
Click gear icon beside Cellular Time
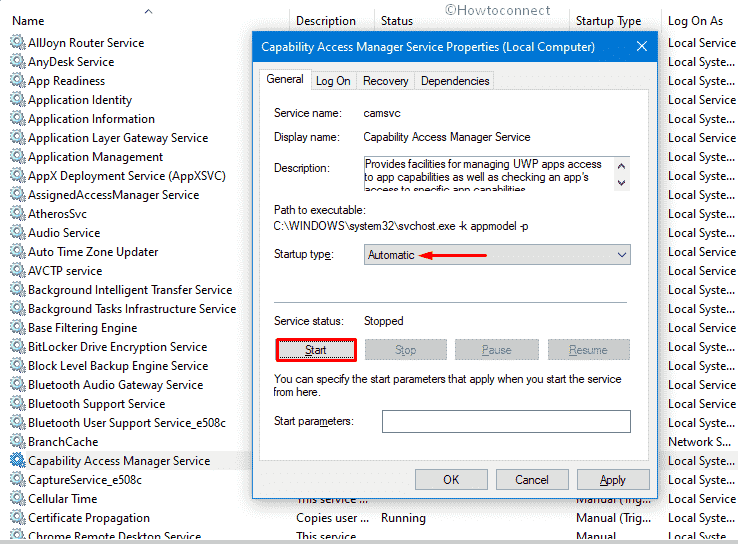tap(18, 498)
